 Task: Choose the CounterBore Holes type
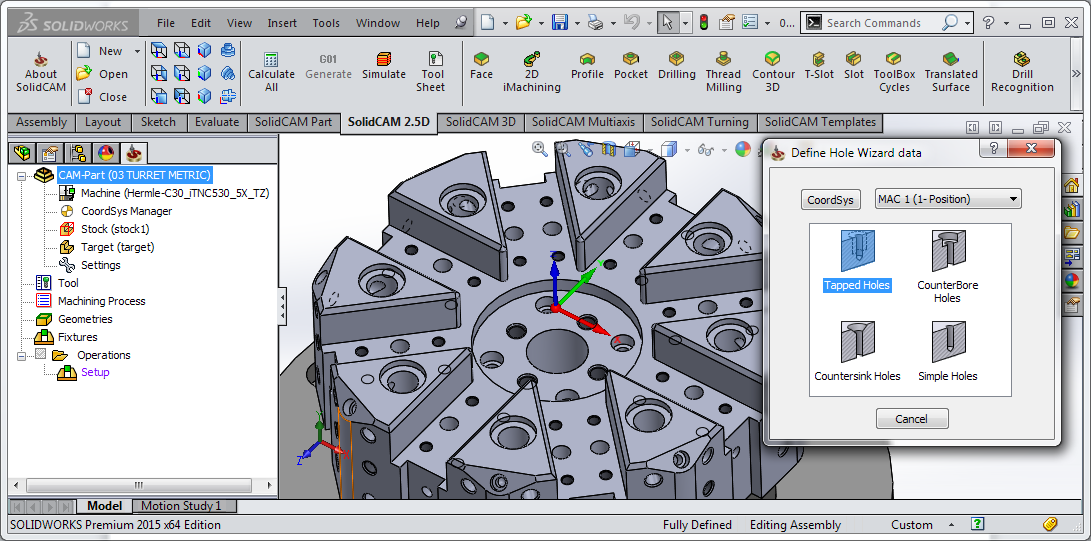click(948, 266)
